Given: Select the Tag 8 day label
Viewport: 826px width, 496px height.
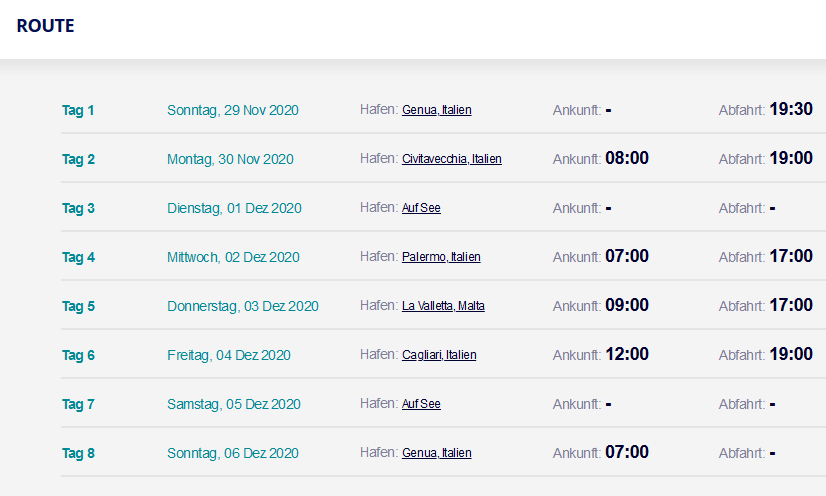Looking at the screenshot, I should [x=78, y=453].
